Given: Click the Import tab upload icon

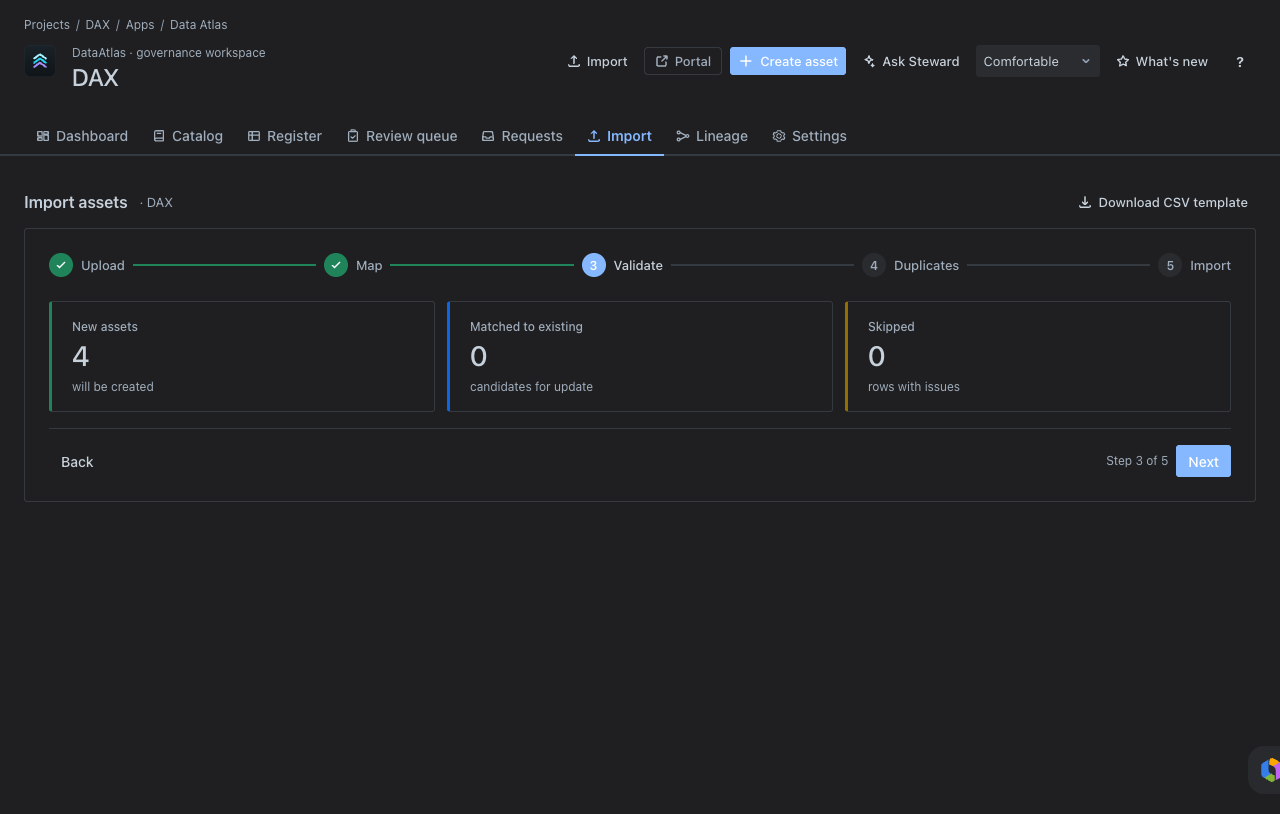Looking at the screenshot, I should pos(594,136).
